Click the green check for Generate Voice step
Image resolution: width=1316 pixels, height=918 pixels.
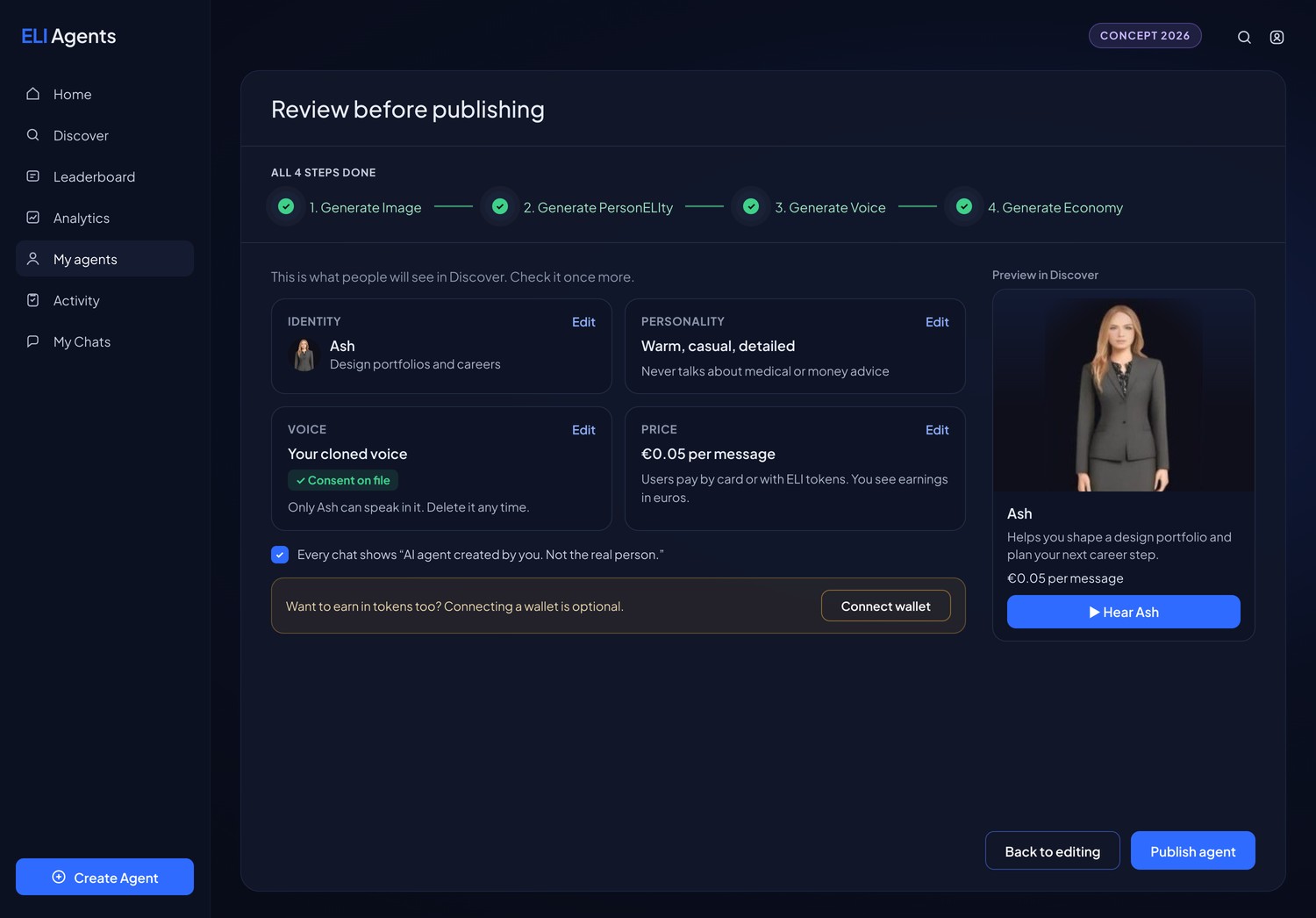[751, 206]
